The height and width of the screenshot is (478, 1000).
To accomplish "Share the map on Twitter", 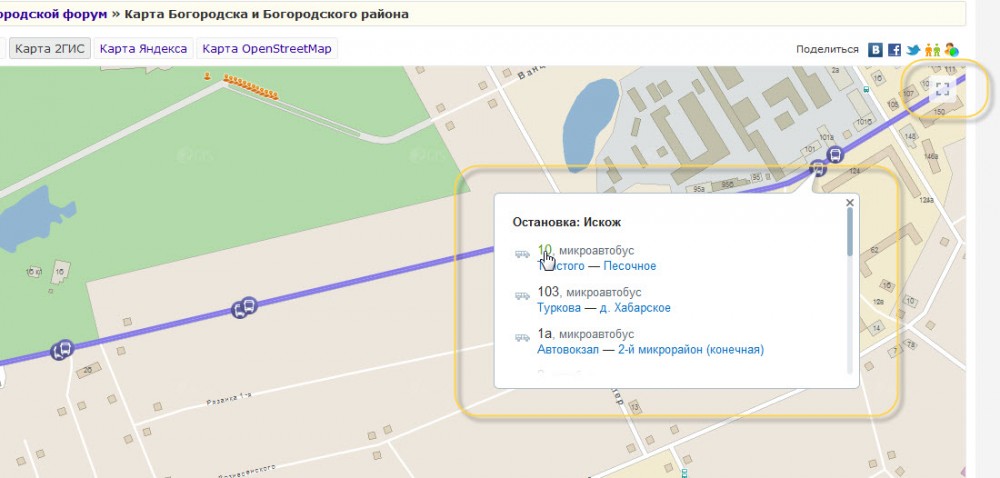I will click(913, 49).
